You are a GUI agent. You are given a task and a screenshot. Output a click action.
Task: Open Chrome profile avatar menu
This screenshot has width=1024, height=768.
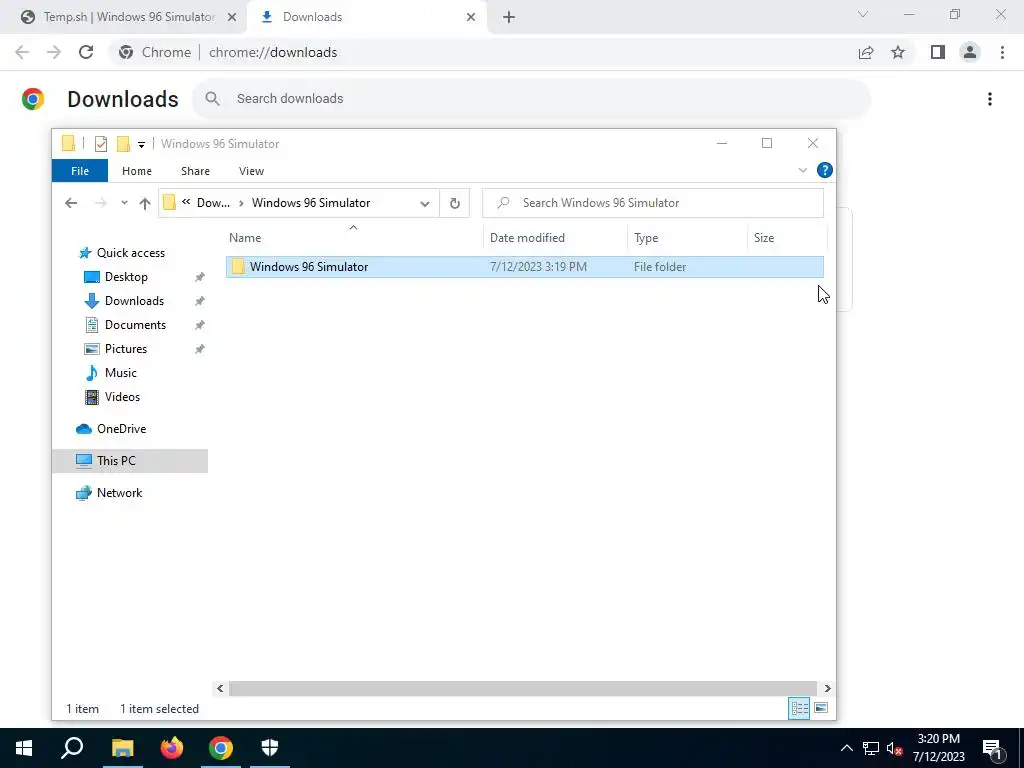pos(970,52)
